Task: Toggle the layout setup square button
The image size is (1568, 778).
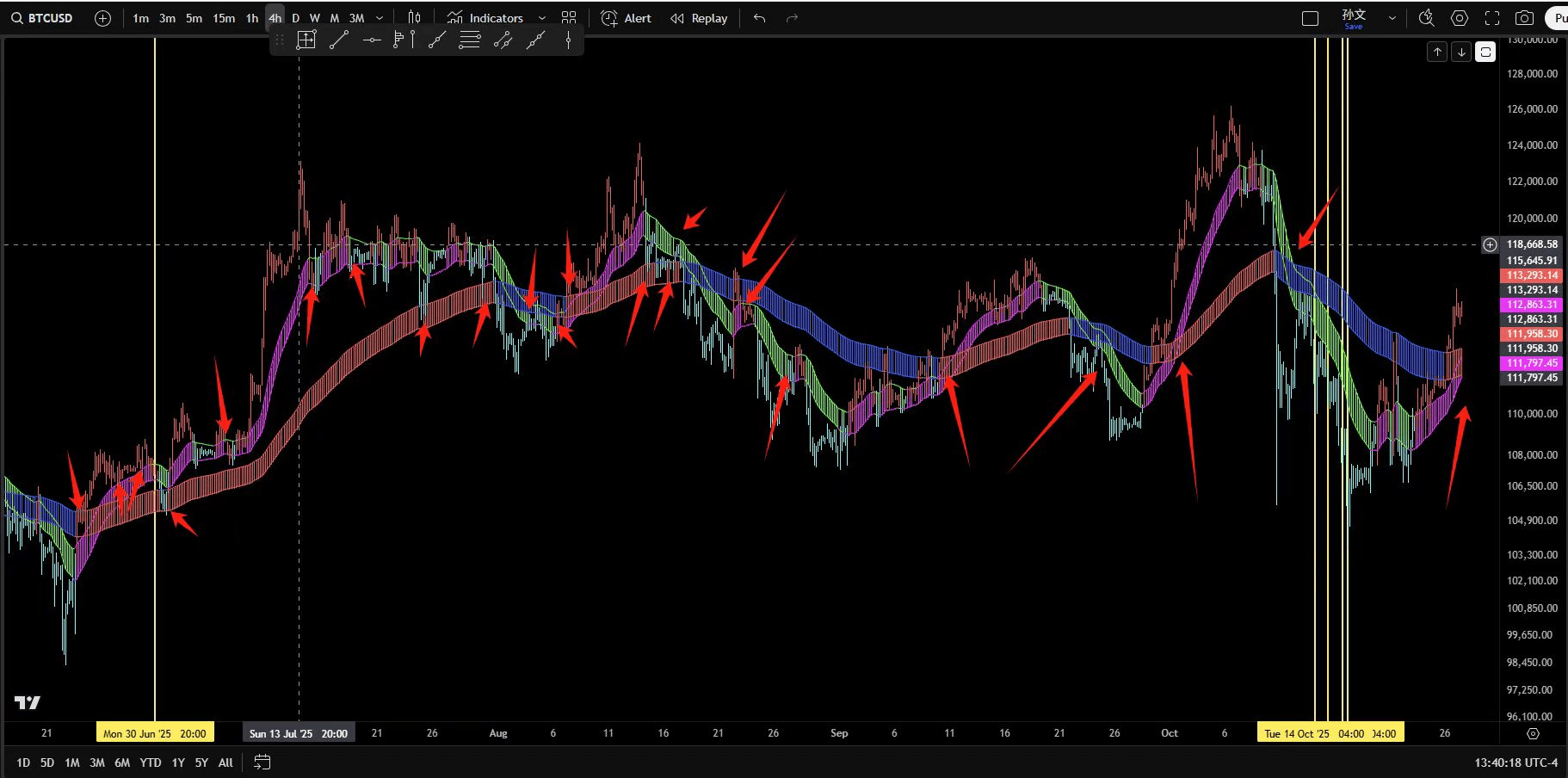Action: point(1310,18)
